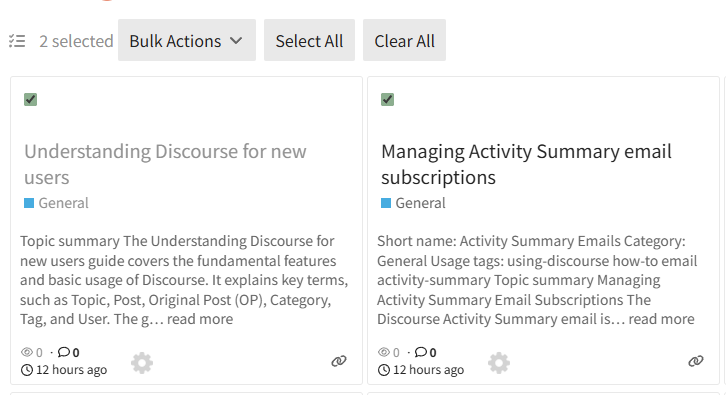The image size is (726, 395).
Task: Click blue category swatch on Managing Activity card
Action: click(386, 203)
